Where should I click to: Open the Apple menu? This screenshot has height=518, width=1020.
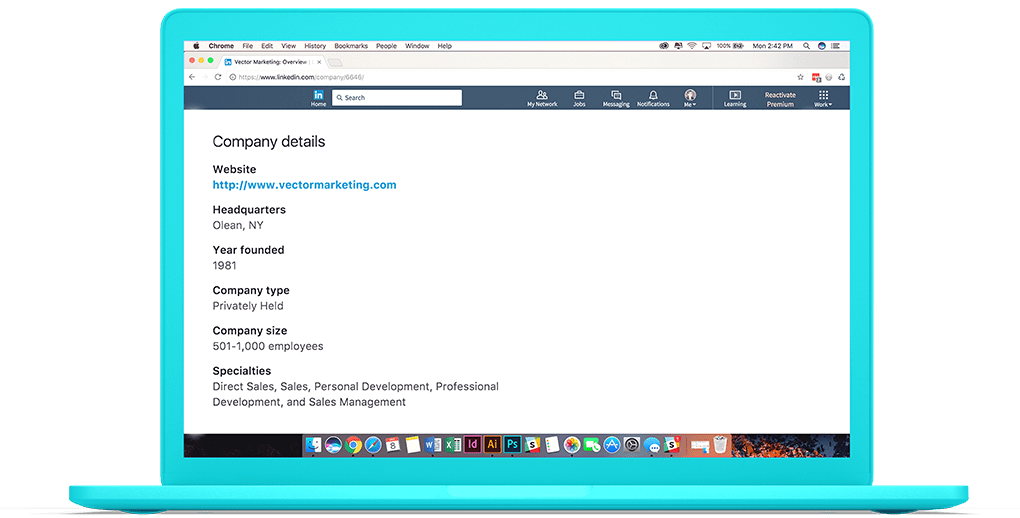tap(196, 46)
